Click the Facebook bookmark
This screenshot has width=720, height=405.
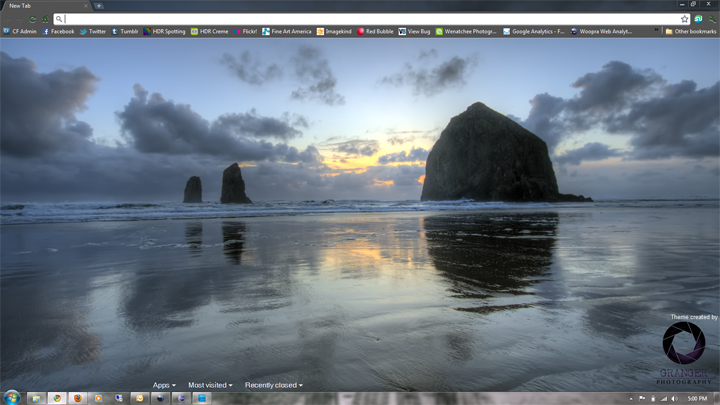[59, 31]
